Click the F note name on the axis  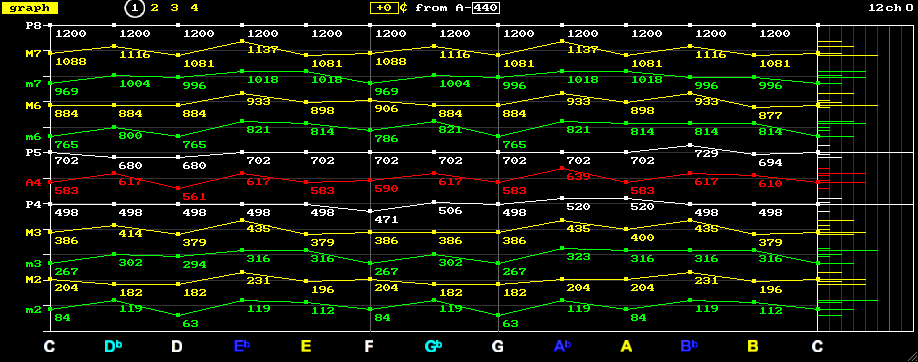369,346
